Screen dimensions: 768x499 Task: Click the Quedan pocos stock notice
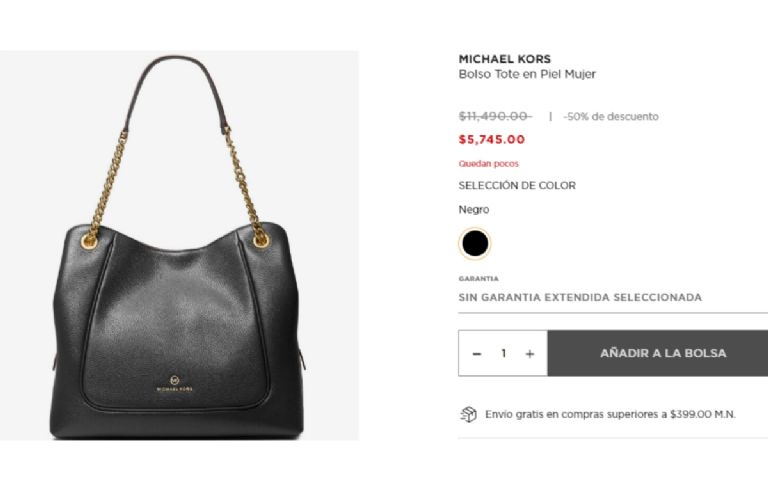[488, 164]
